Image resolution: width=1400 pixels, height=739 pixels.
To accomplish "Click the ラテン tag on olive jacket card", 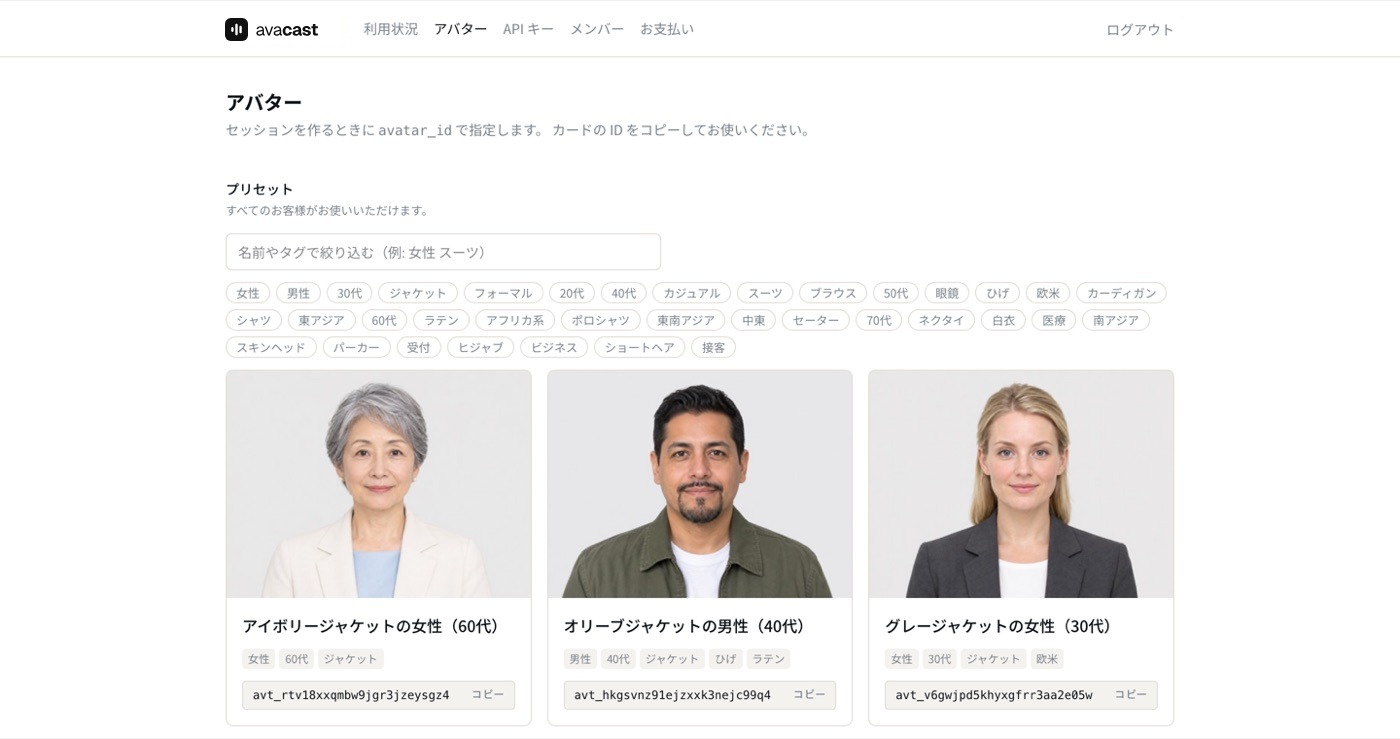I will pos(768,659).
